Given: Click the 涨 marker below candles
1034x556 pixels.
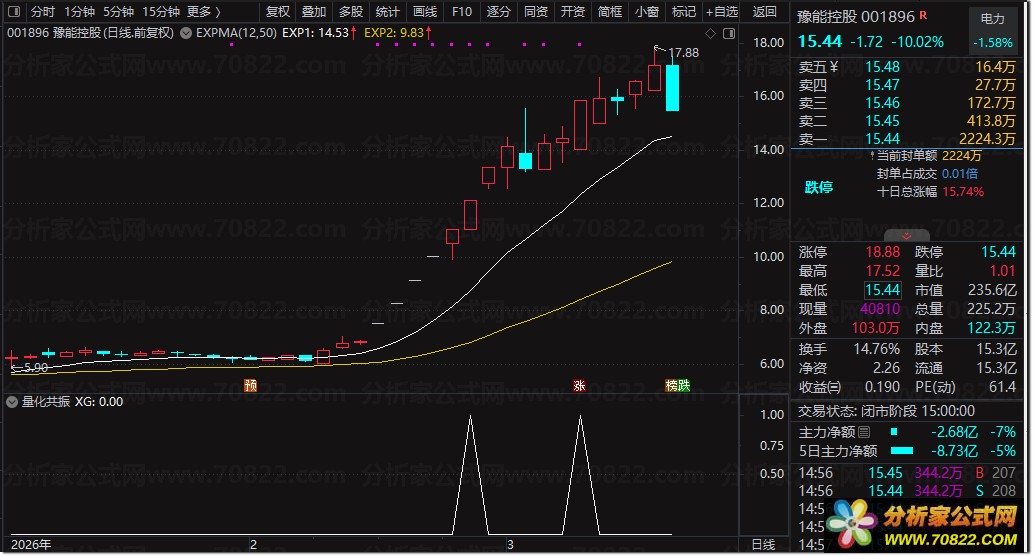Looking at the screenshot, I should [579, 385].
